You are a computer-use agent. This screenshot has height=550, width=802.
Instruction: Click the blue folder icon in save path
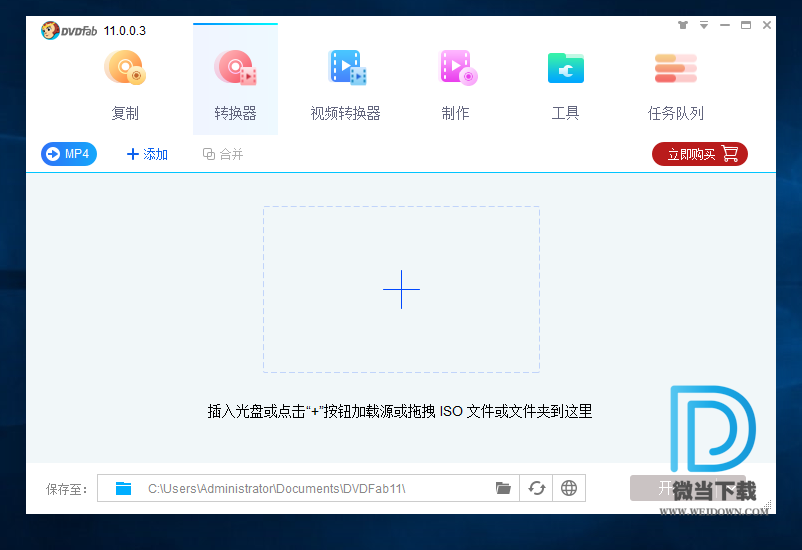pyautogui.click(x=123, y=489)
